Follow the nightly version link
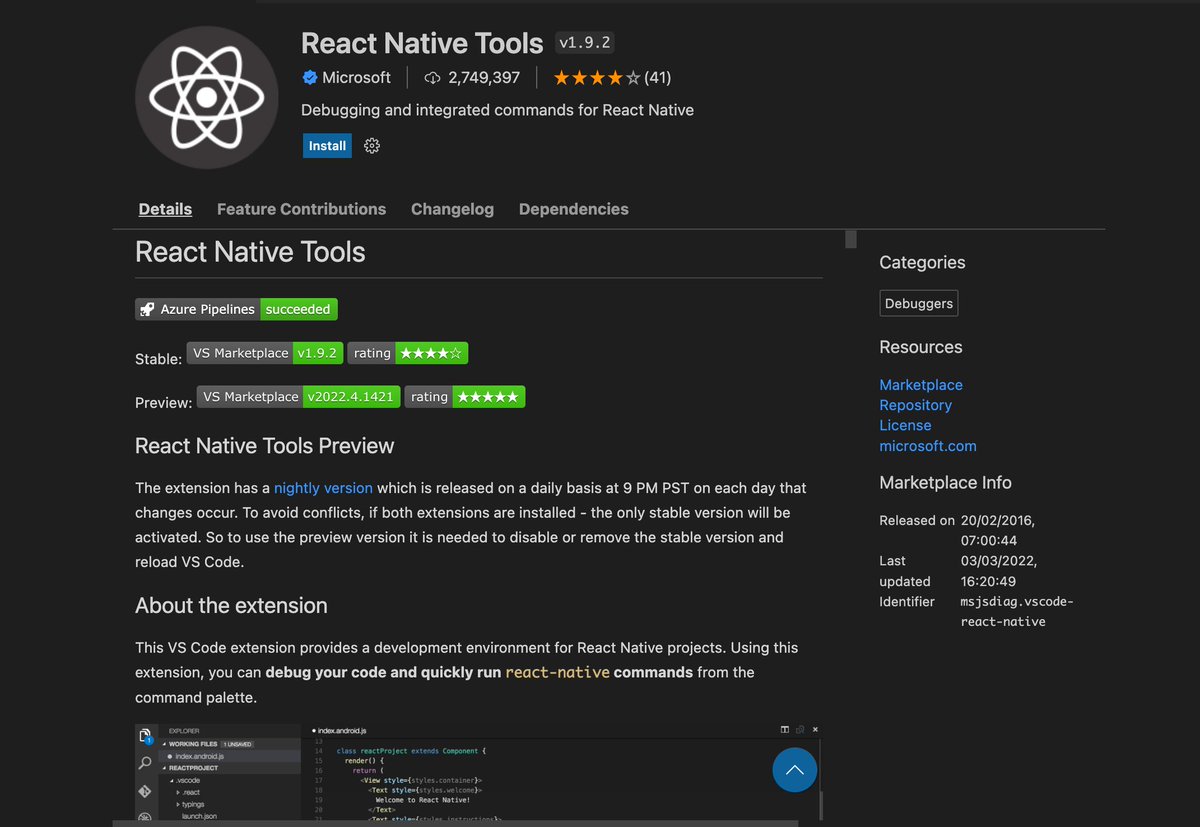This screenshot has width=1200, height=827. (323, 488)
